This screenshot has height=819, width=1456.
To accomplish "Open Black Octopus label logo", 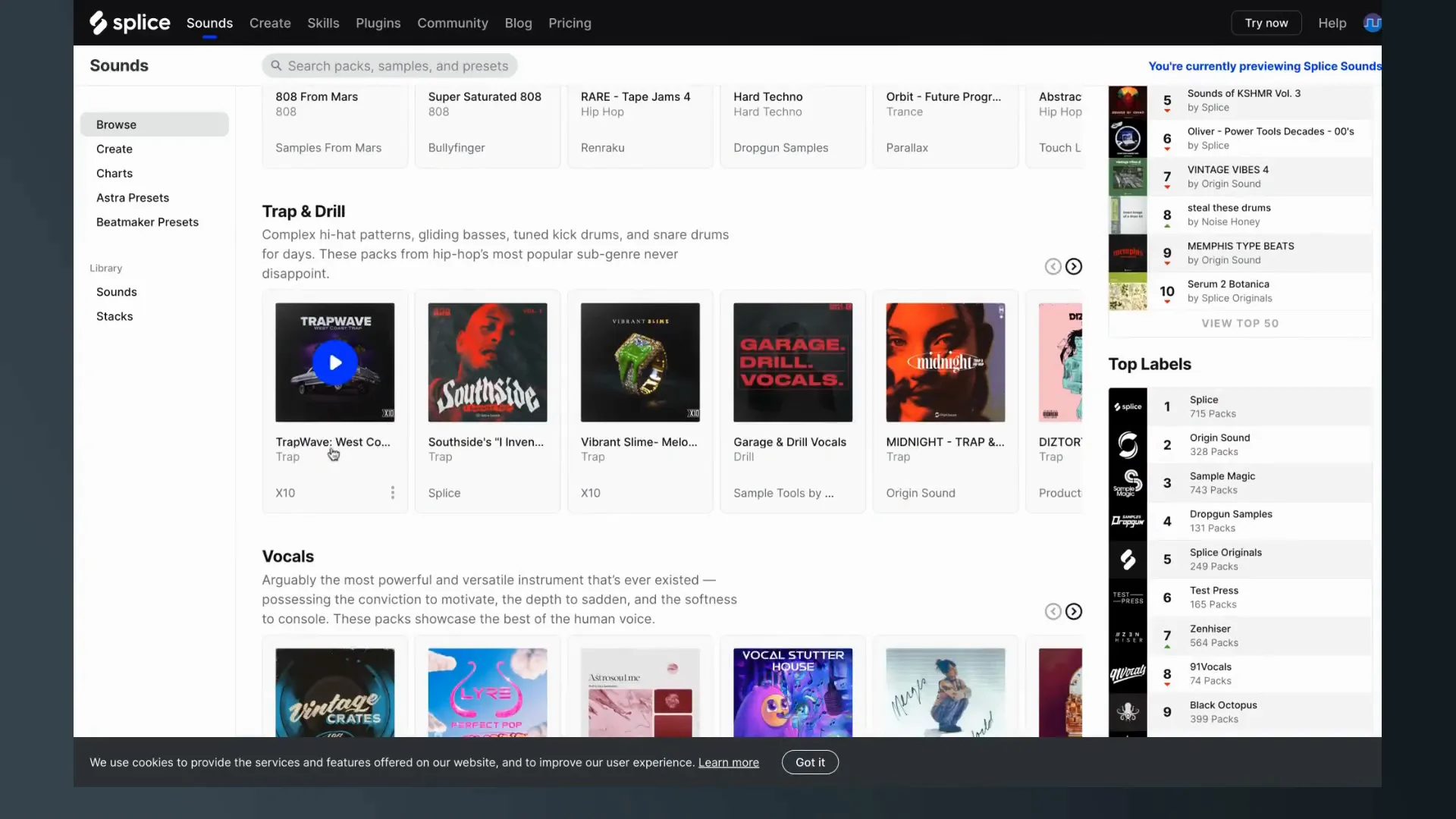I will coord(1128,712).
